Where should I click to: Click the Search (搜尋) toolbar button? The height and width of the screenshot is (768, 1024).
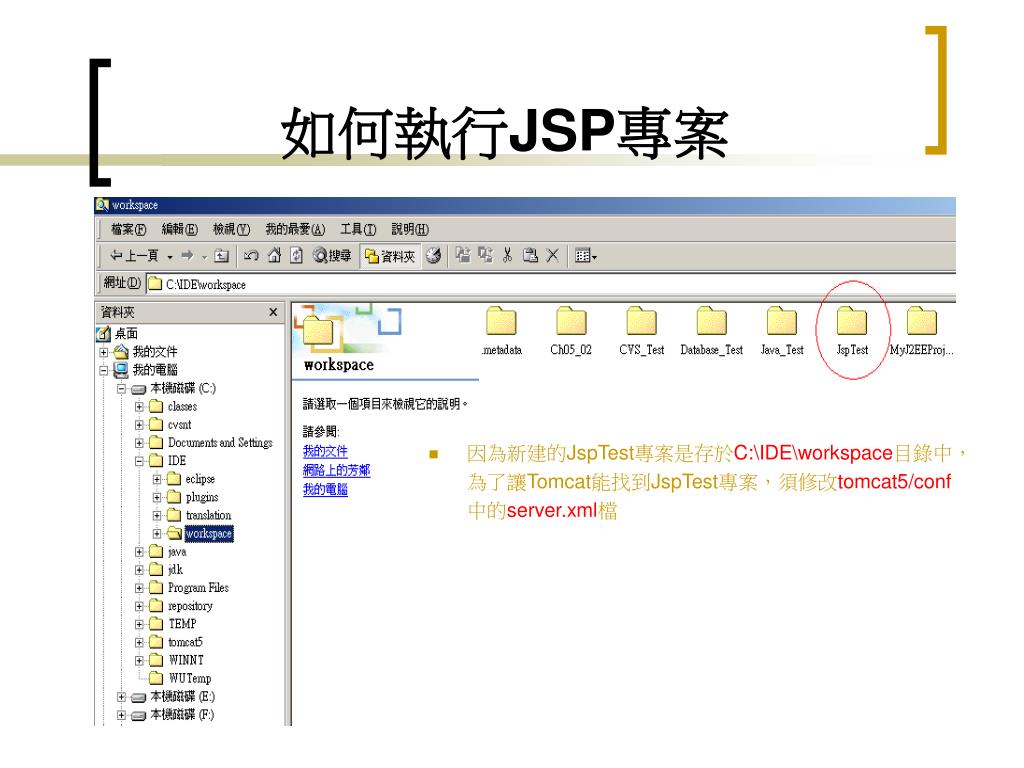point(332,256)
